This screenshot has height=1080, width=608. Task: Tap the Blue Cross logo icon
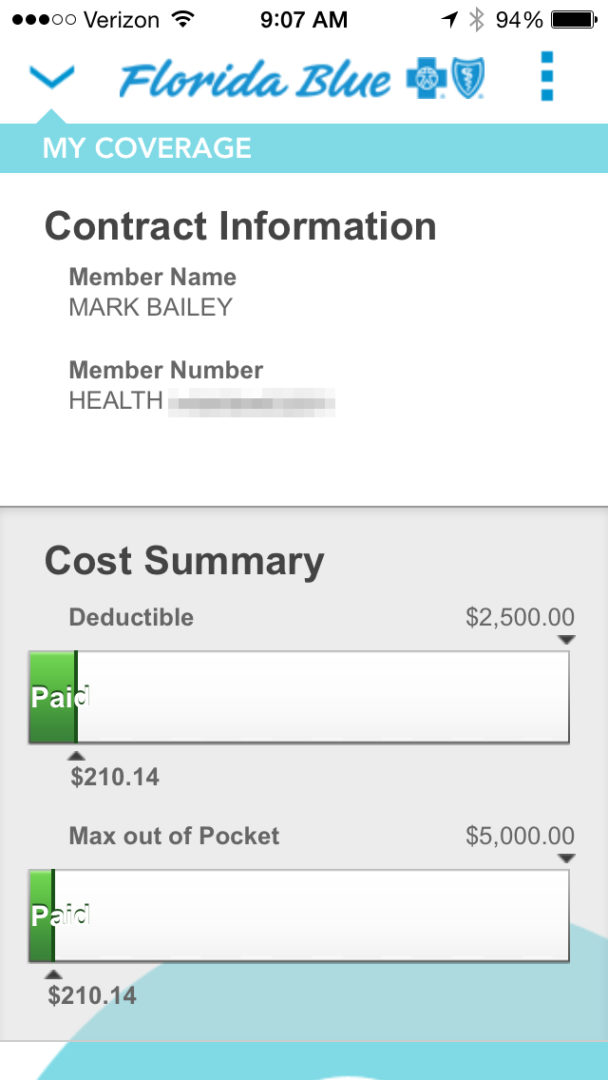tap(424, 78)
